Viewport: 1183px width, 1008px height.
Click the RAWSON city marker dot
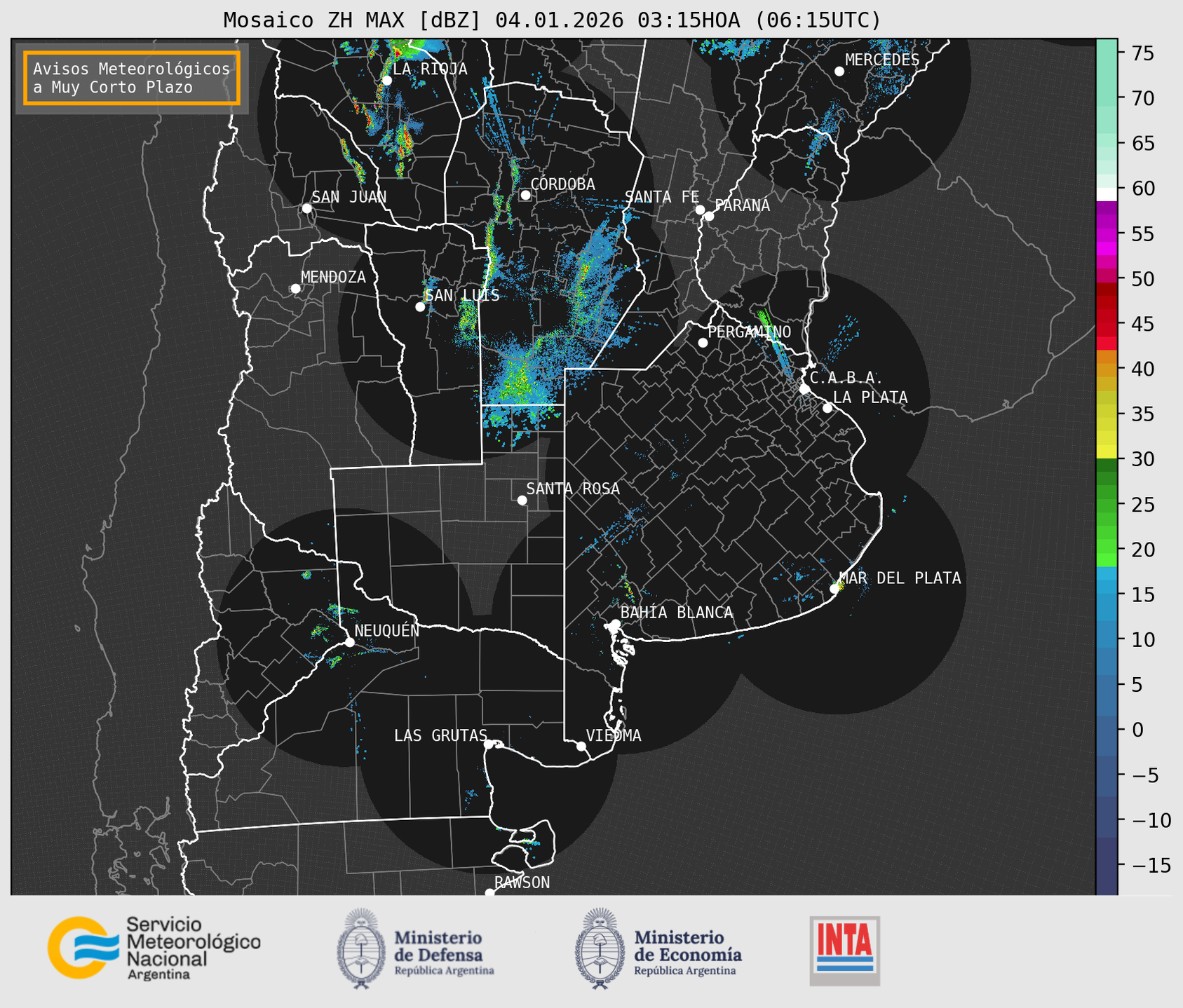click(x=489, y=892)
